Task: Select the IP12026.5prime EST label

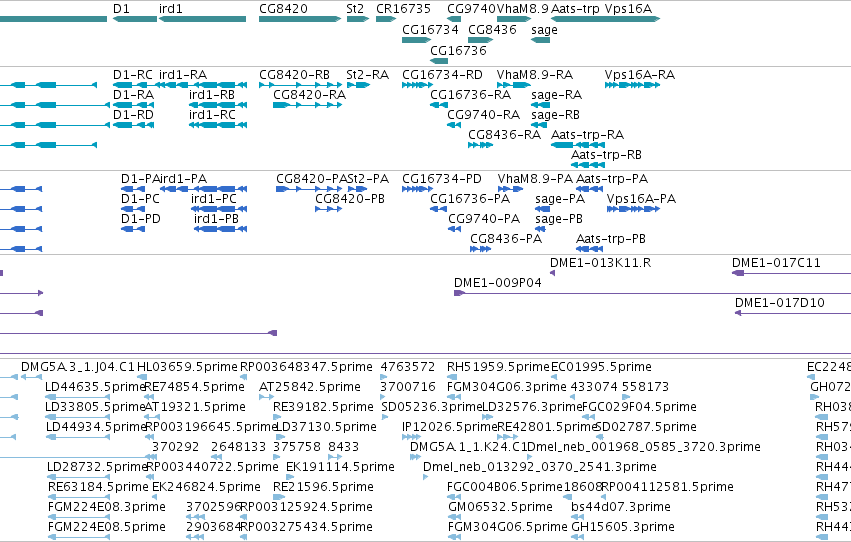Action: coord(449,428)
